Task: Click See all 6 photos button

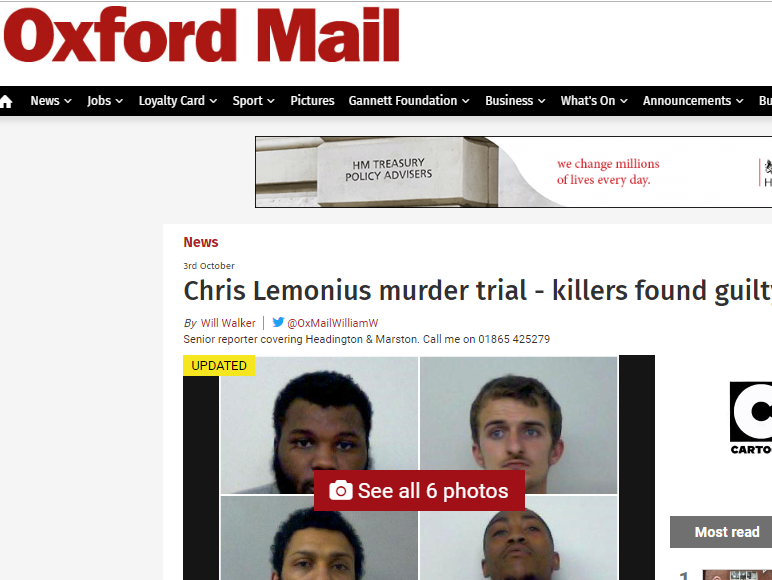Action: click(x=419, y=490)
